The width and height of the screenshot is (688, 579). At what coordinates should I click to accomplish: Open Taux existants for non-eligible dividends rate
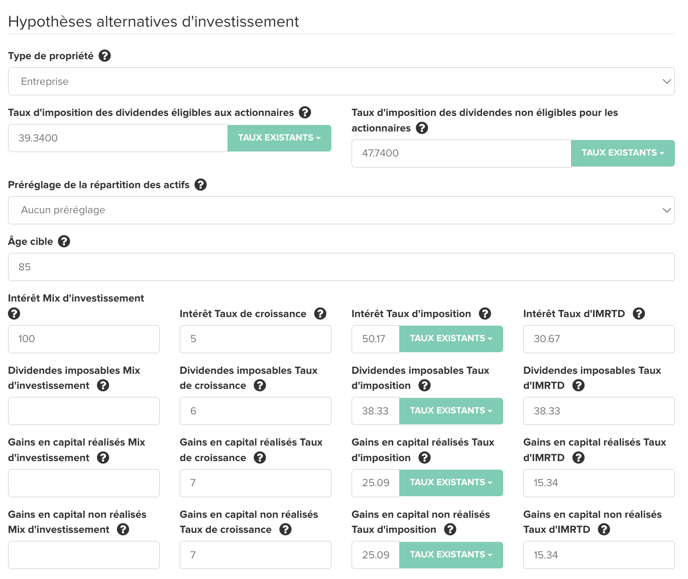(623, 153)
